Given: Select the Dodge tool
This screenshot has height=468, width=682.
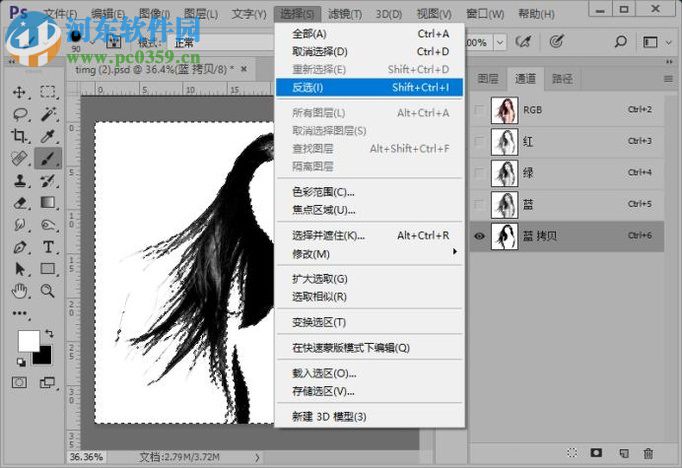Looking at the screenshot, I should [x=48, y=225].
